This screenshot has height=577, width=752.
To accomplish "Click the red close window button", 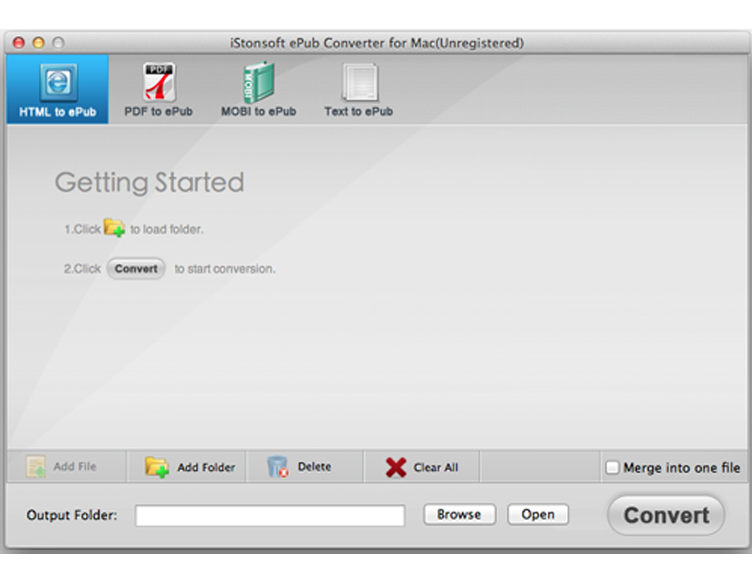I will point(19,43).
